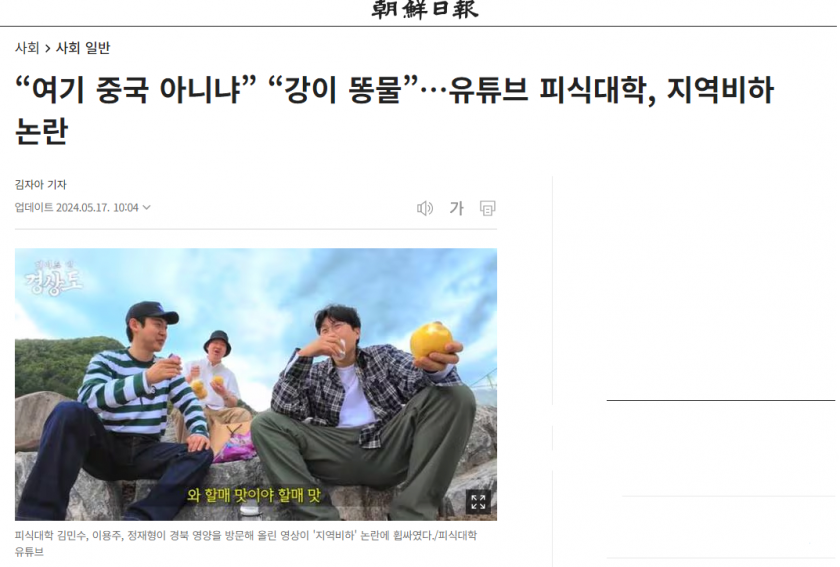Open the 가 font size adjuster
This screenshot has height=567, width=840.
pyautogui.click(x=456, y=208)
